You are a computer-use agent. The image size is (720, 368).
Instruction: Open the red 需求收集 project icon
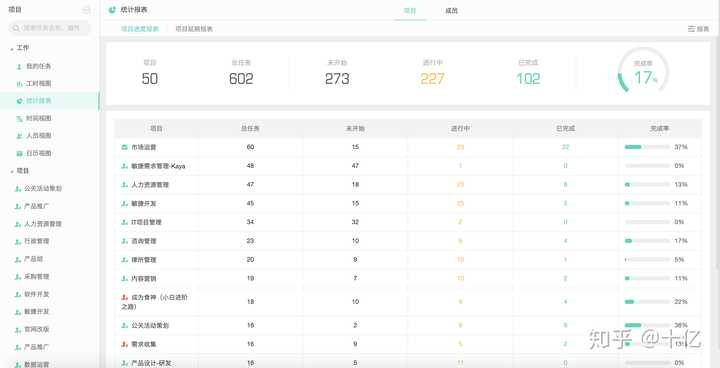tap(124, 344)
